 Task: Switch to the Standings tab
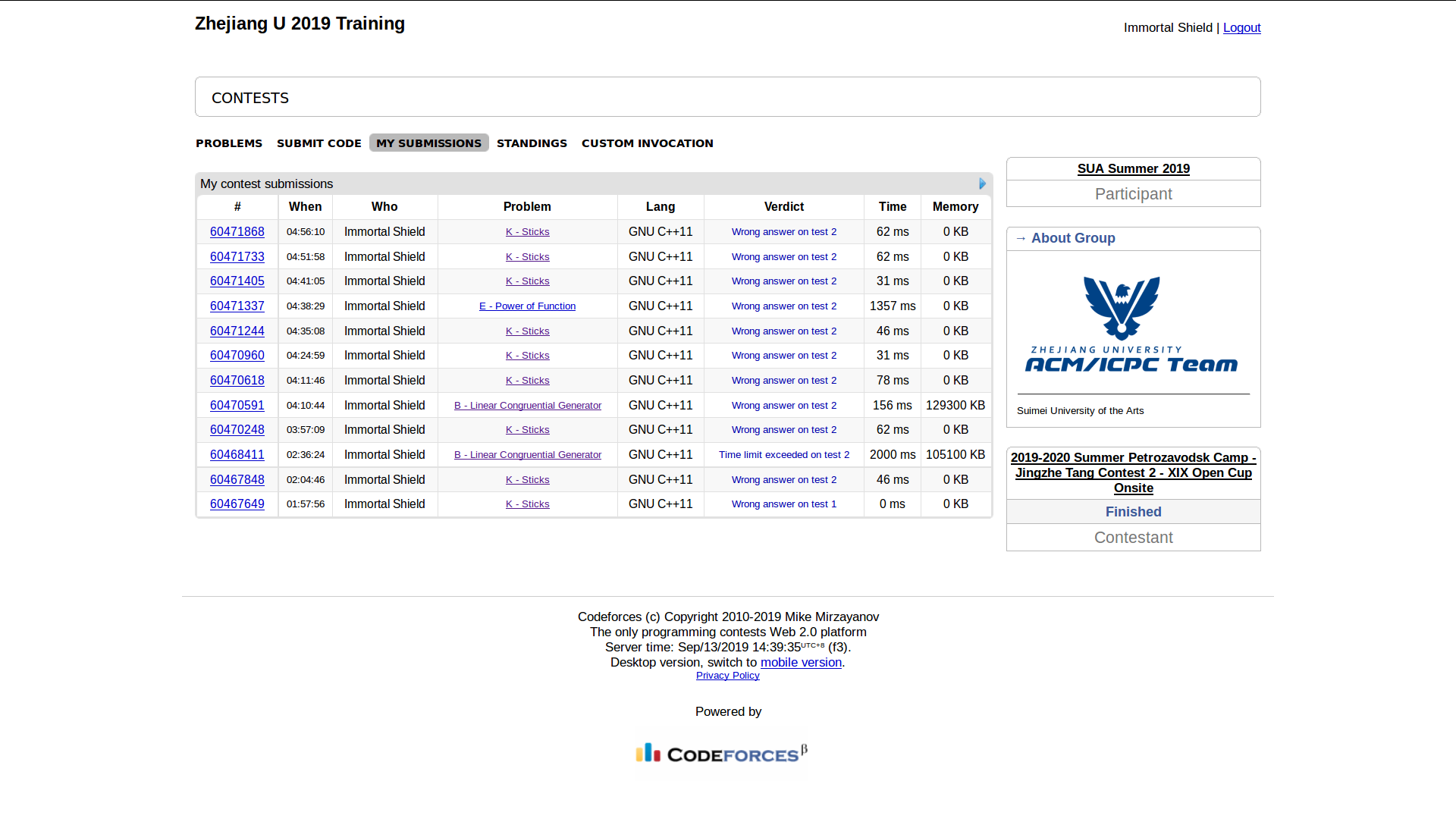coord(532,143)
